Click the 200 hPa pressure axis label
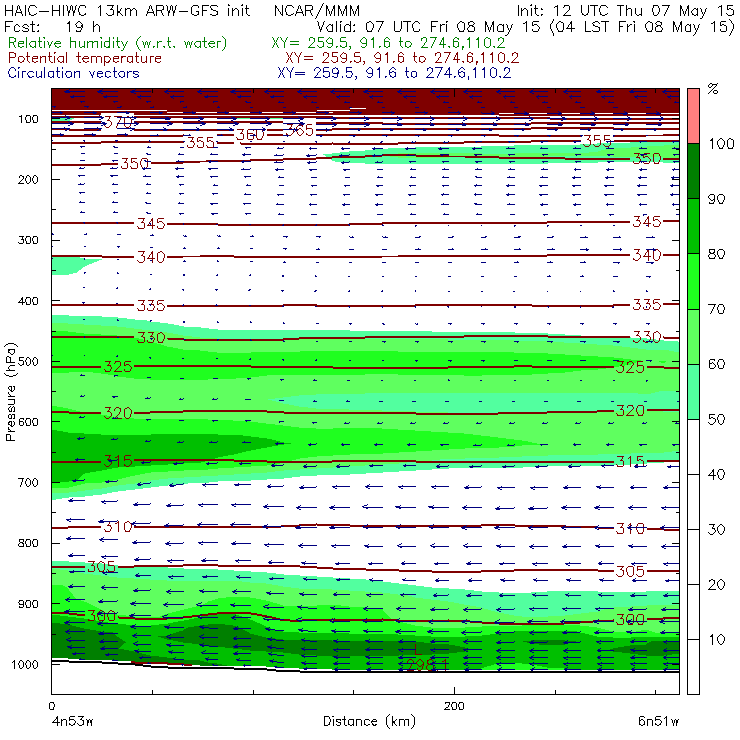The width and height of the screenshot is (740, 740). (x=28, y=179)
